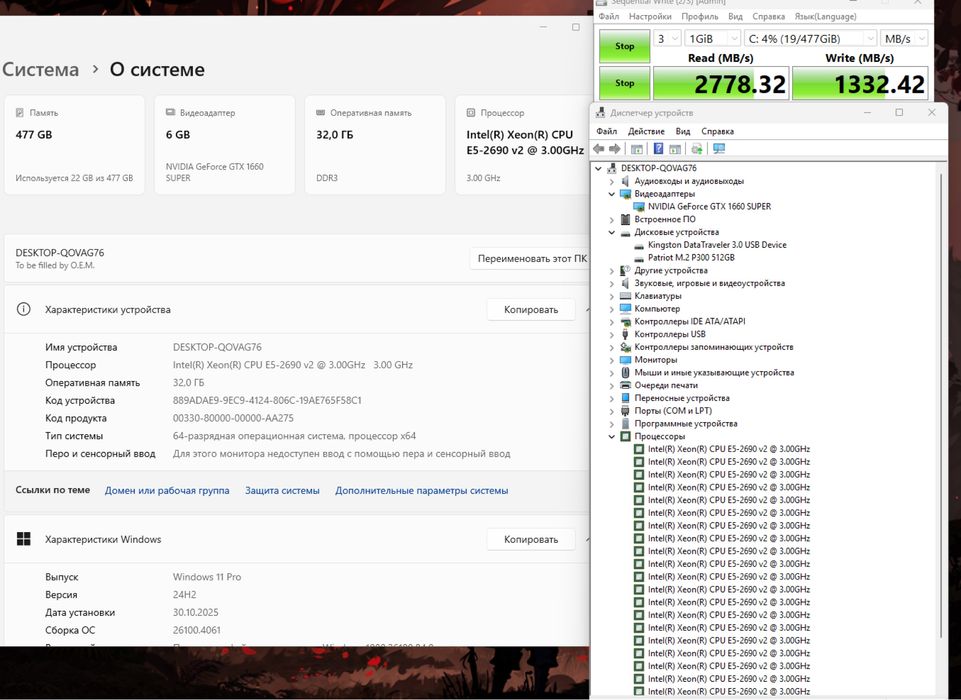Screen dimensions: 961x700
Task: Collapse the Дисковые устройства category arrow
Action: point(612,232)
